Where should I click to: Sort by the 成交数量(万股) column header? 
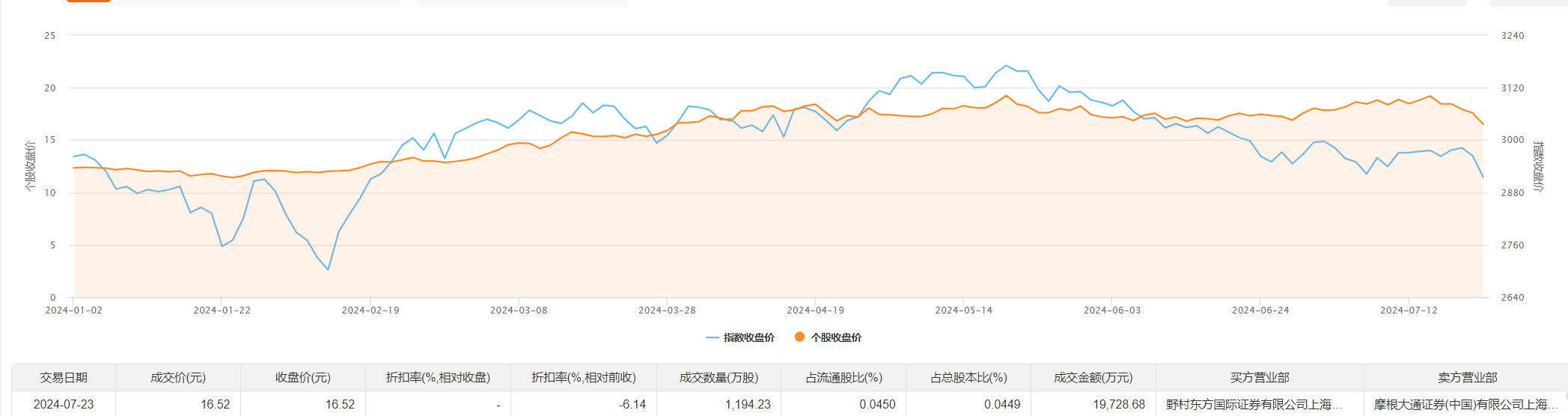point(719,378)
